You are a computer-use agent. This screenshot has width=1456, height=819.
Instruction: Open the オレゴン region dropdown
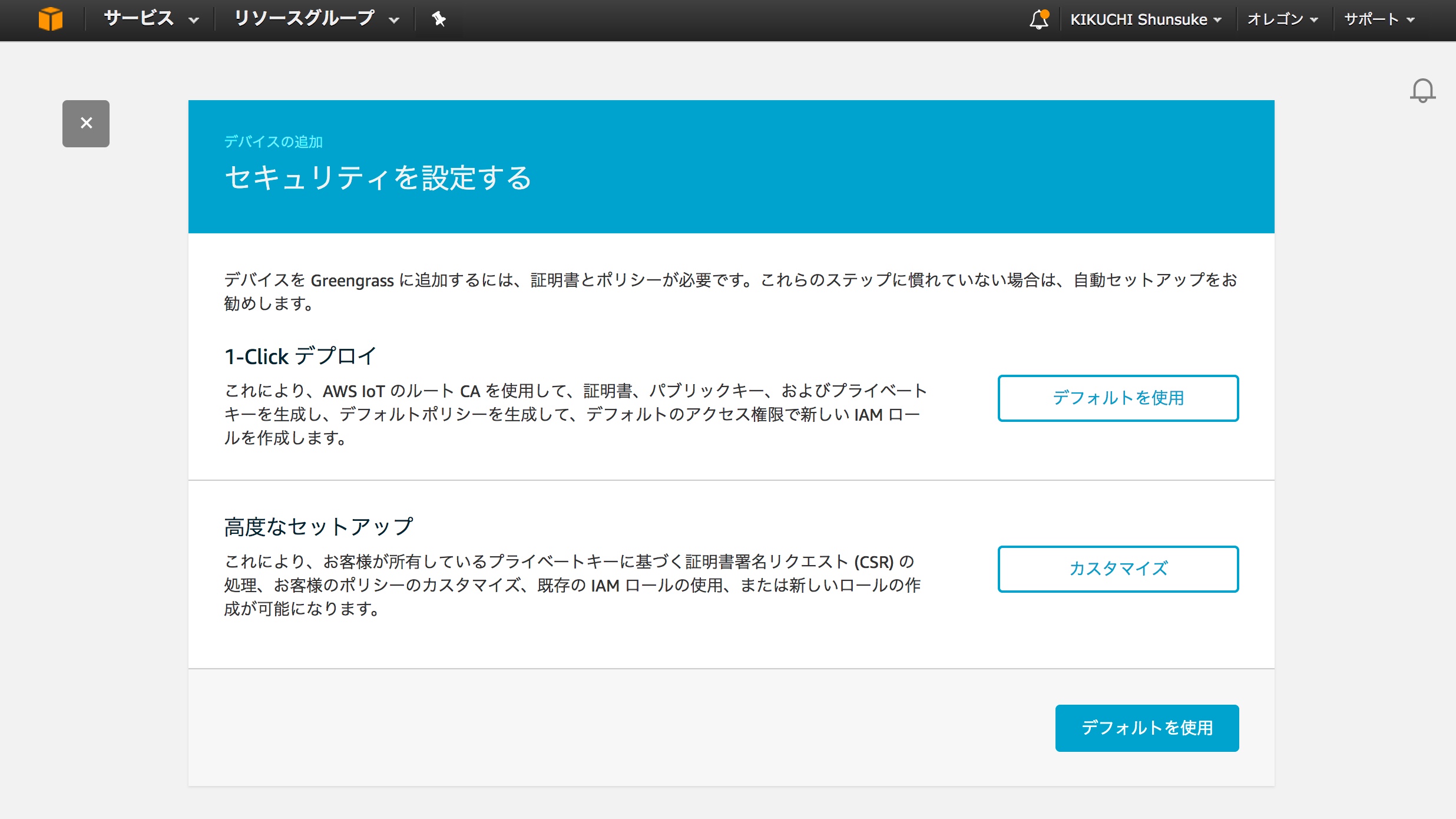pos(1282,19)
